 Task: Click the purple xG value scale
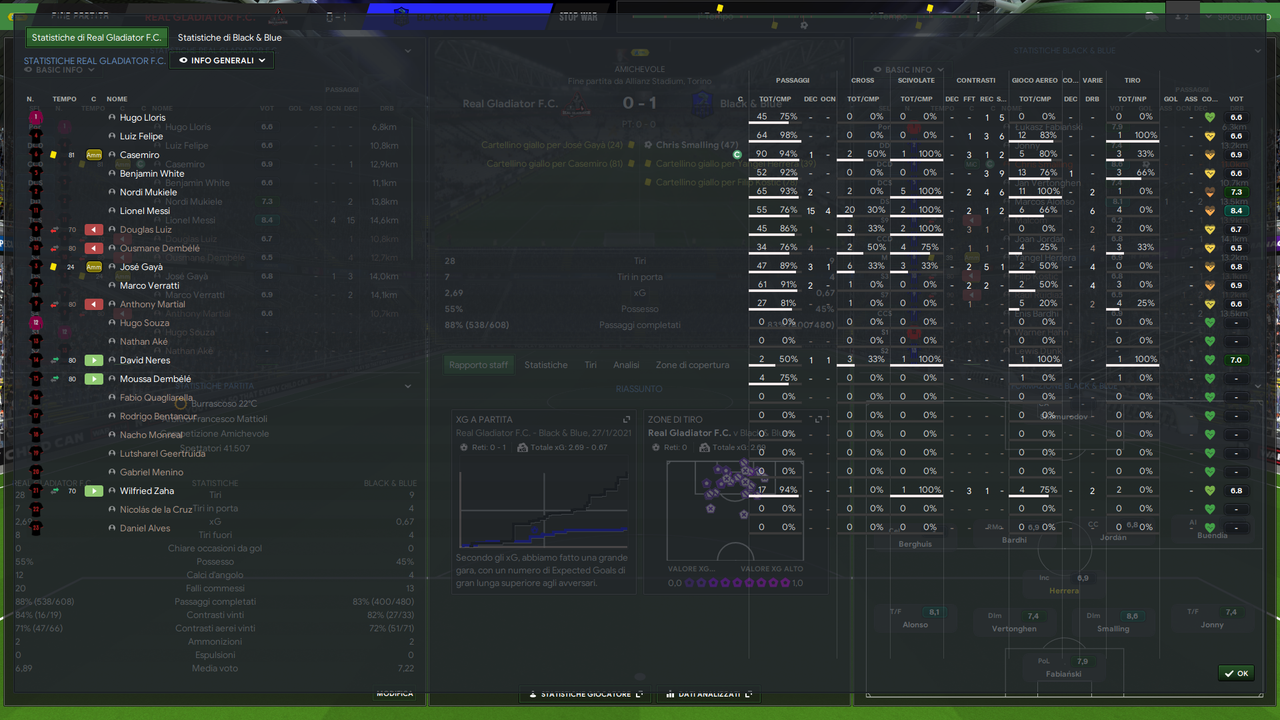pyautogui.click(x=735, y=583)
